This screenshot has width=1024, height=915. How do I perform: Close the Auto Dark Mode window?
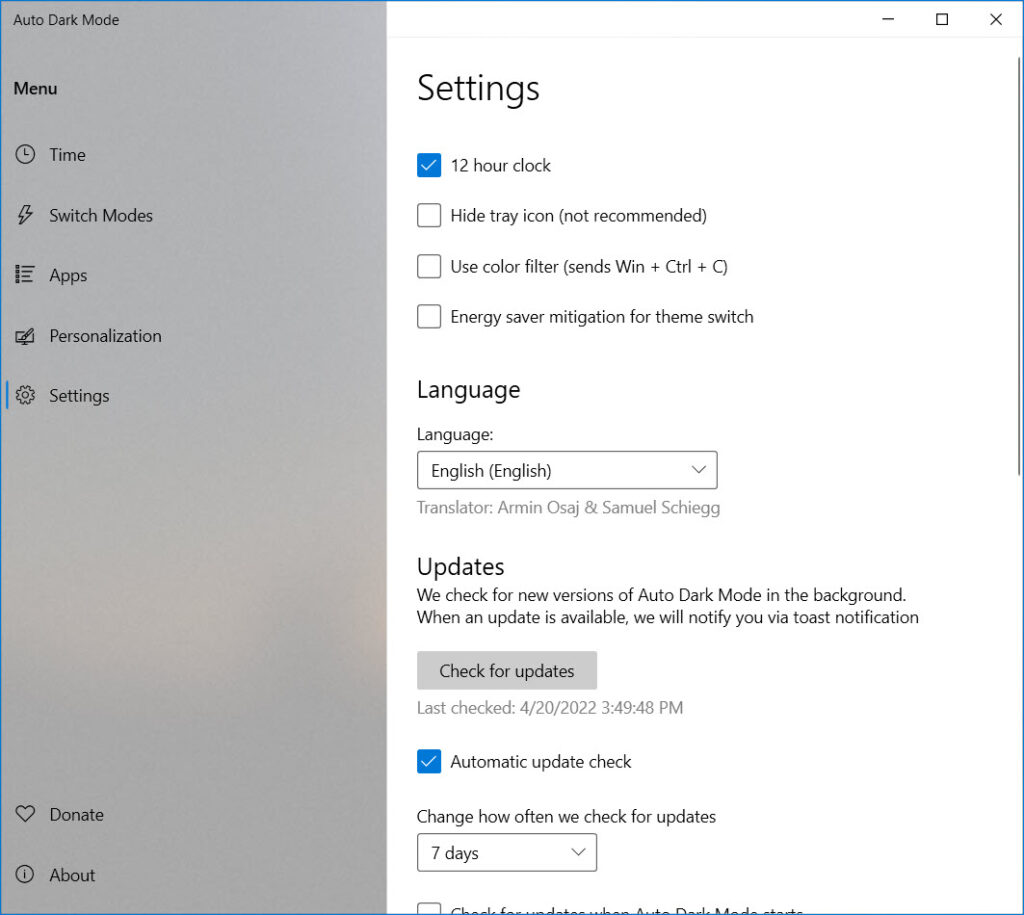coord(995,20)
